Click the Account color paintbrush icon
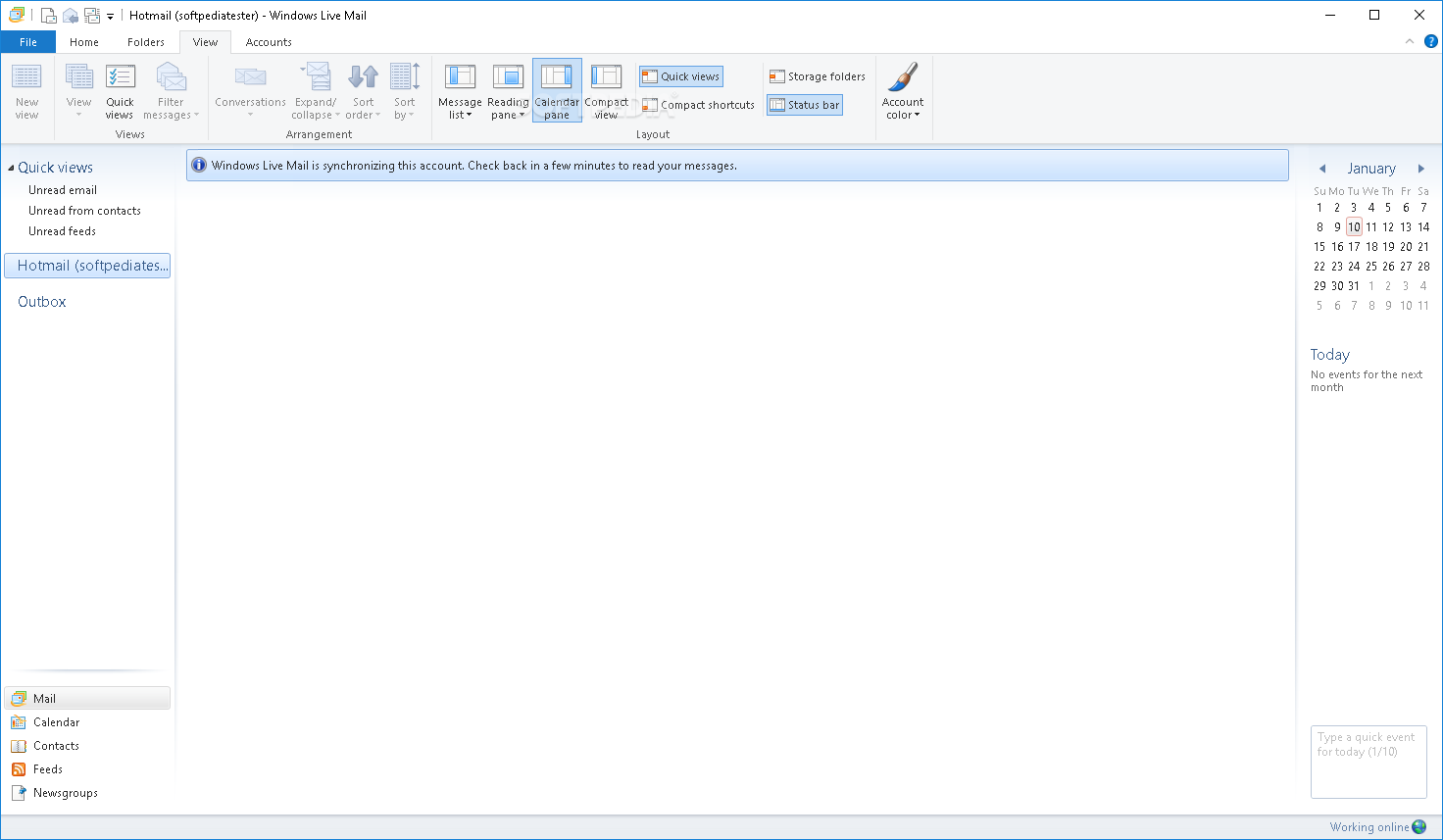 pos(902,77)
